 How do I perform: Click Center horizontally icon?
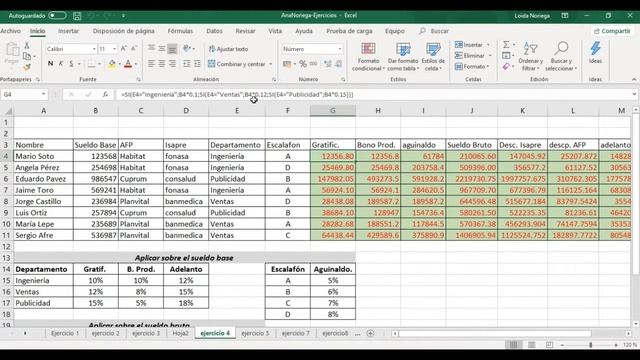click(x=162, y=64)
